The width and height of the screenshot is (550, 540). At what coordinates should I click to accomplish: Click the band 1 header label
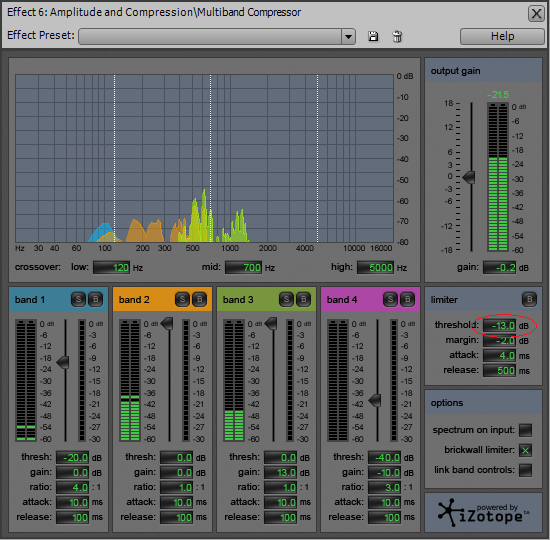pyautogui.click(x=30, y=300)
